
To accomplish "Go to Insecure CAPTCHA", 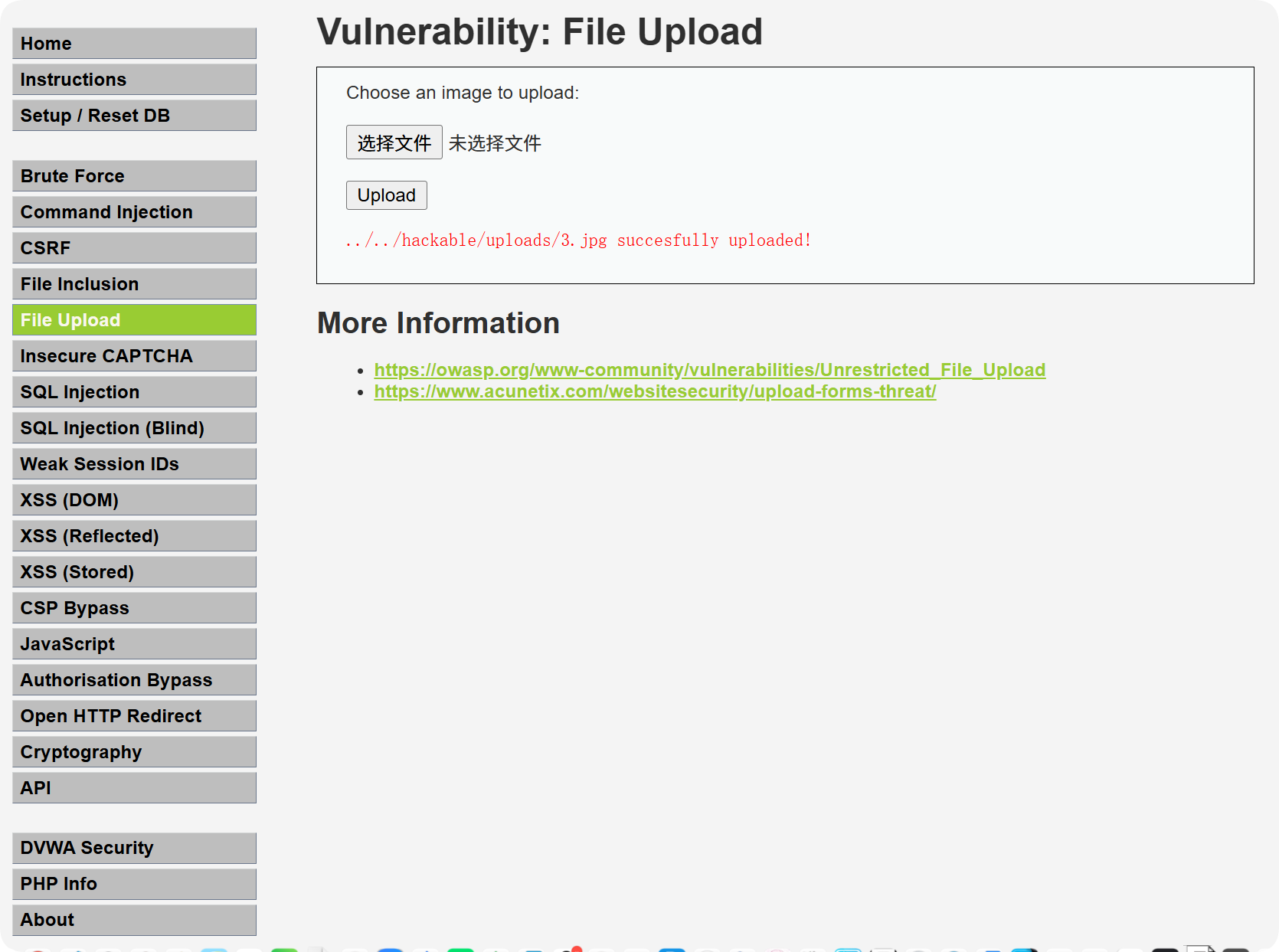I will coord(134,356).
